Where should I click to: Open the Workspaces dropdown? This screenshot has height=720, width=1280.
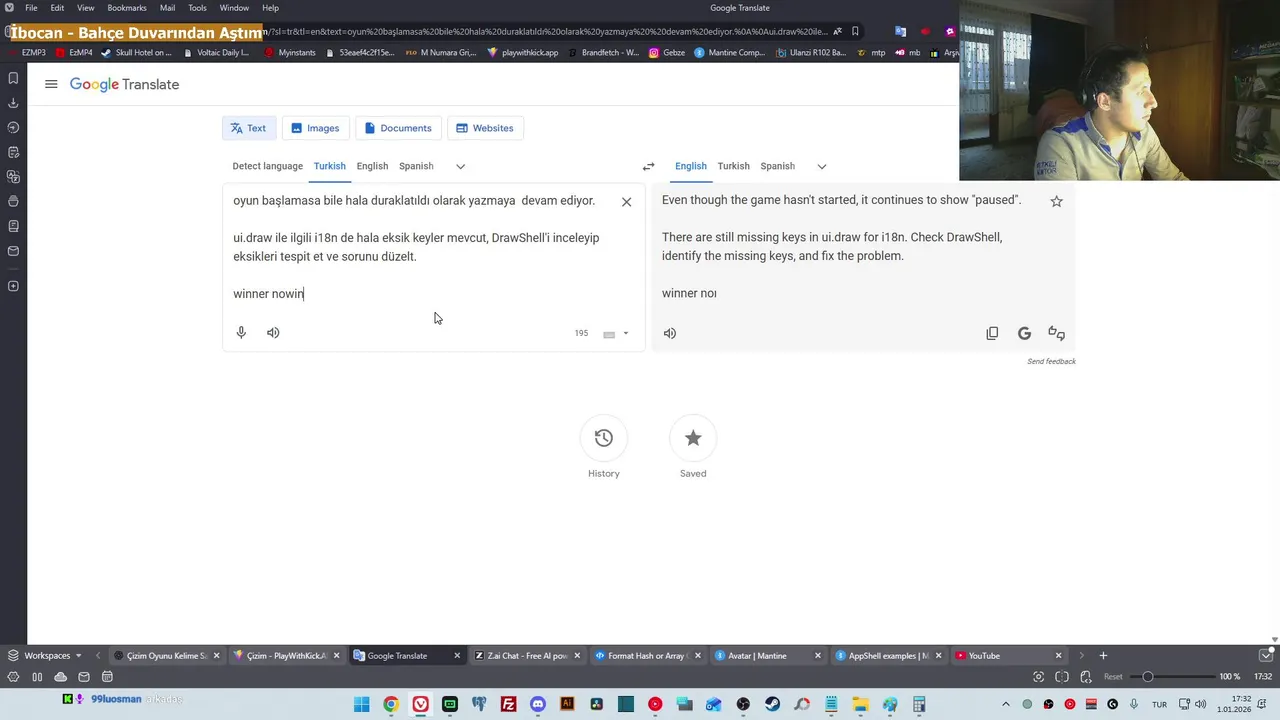coord(45,656)
